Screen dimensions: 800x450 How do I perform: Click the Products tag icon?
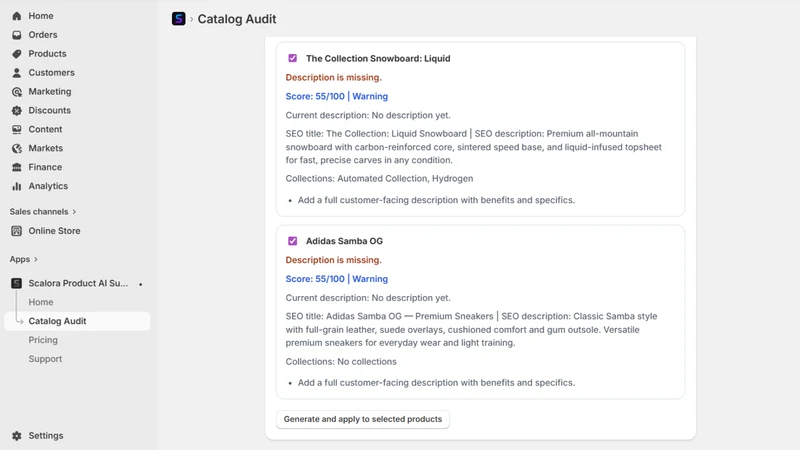click(x=17, y=54)
